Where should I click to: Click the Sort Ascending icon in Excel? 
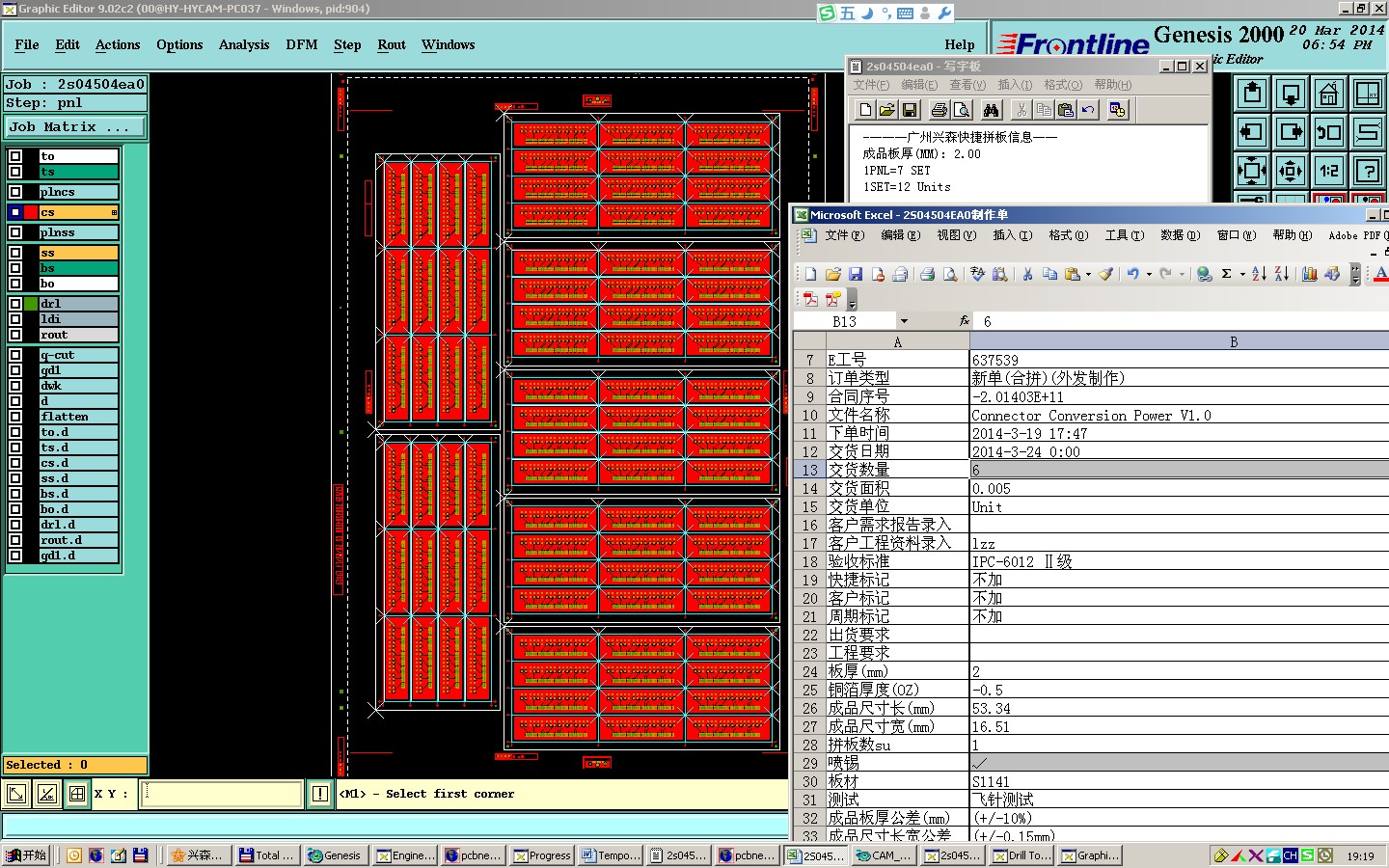(x=1259, y=274)
